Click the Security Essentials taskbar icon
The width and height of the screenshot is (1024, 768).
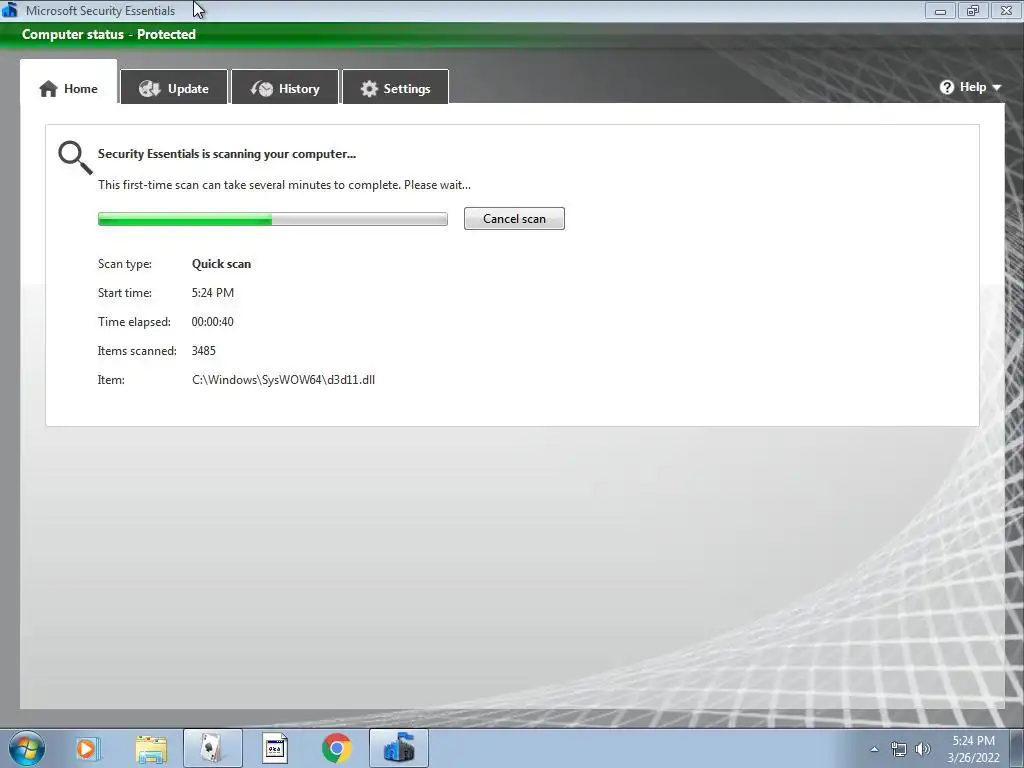coord(399,748)
